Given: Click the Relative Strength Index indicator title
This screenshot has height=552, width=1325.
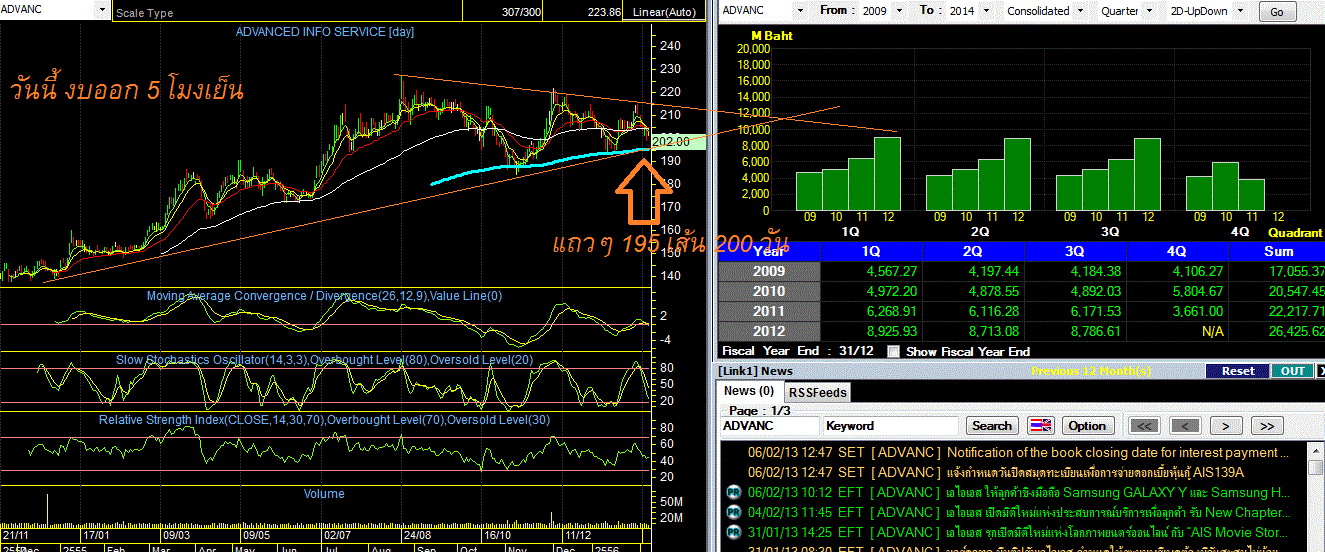Looking at the screenshot, I should [x=324, y=420].
